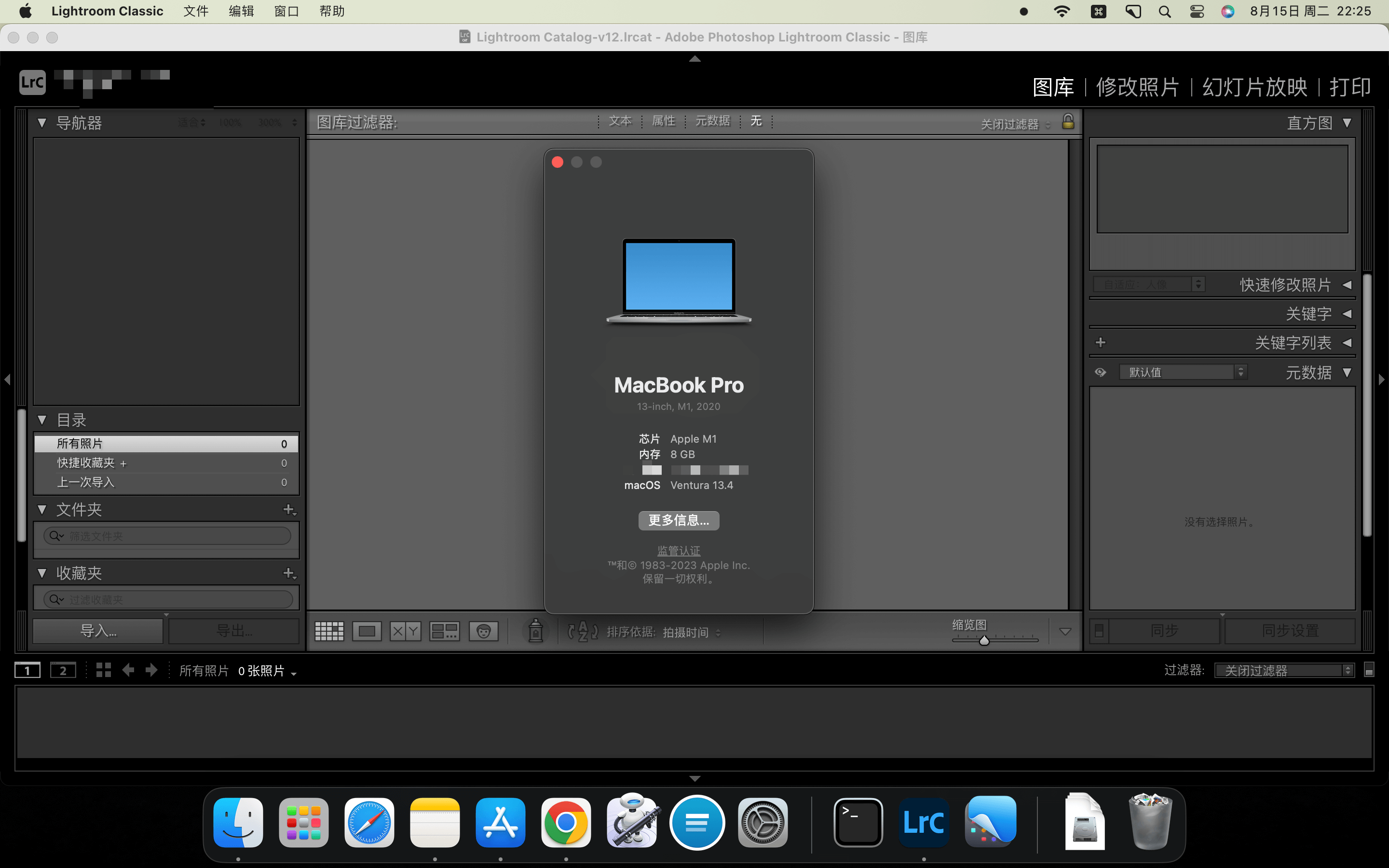Select the Painter spray can tool
Screen dimensions: 1389x868
(535, 630)
